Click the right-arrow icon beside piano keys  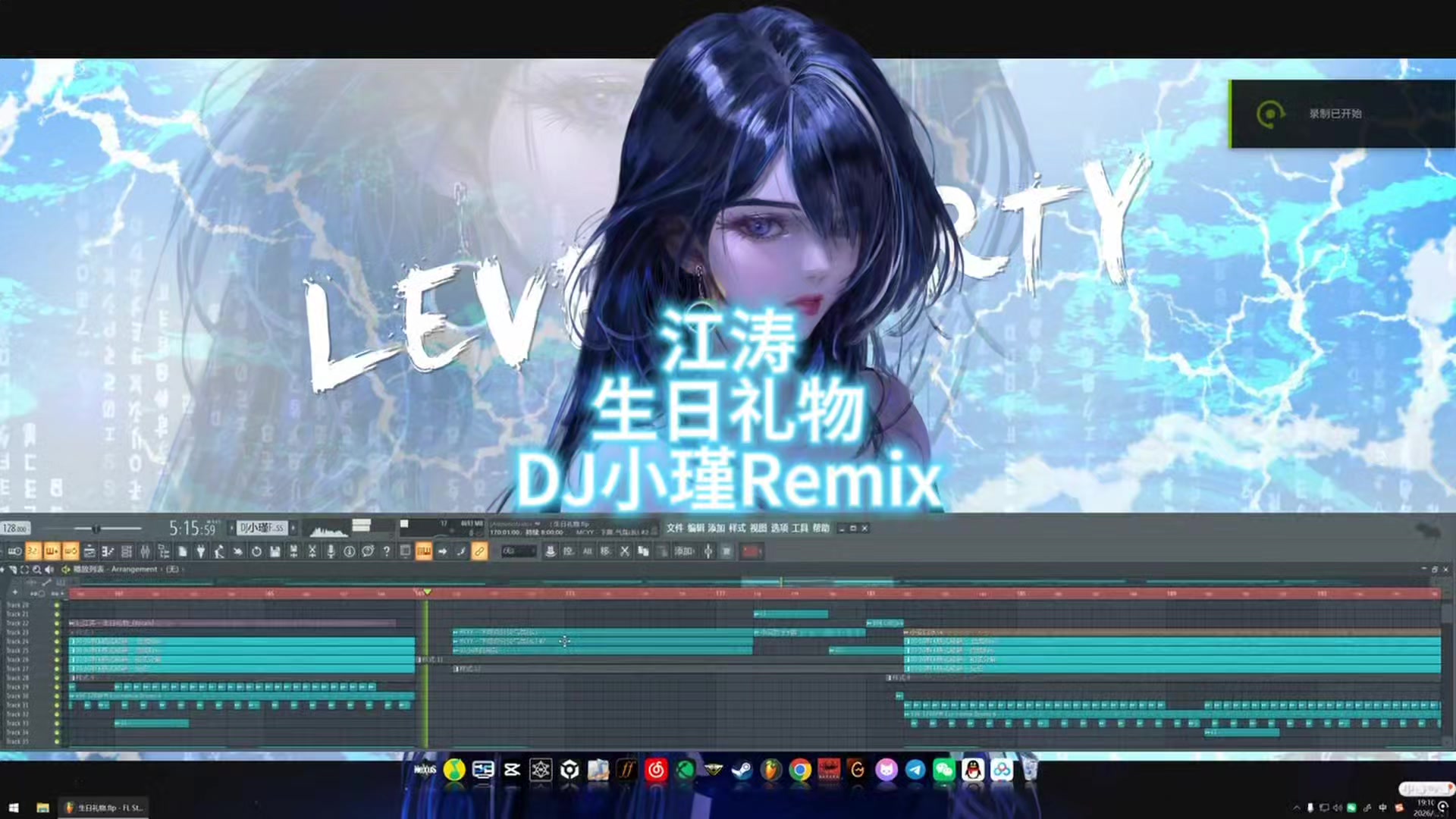pos(442,551)
